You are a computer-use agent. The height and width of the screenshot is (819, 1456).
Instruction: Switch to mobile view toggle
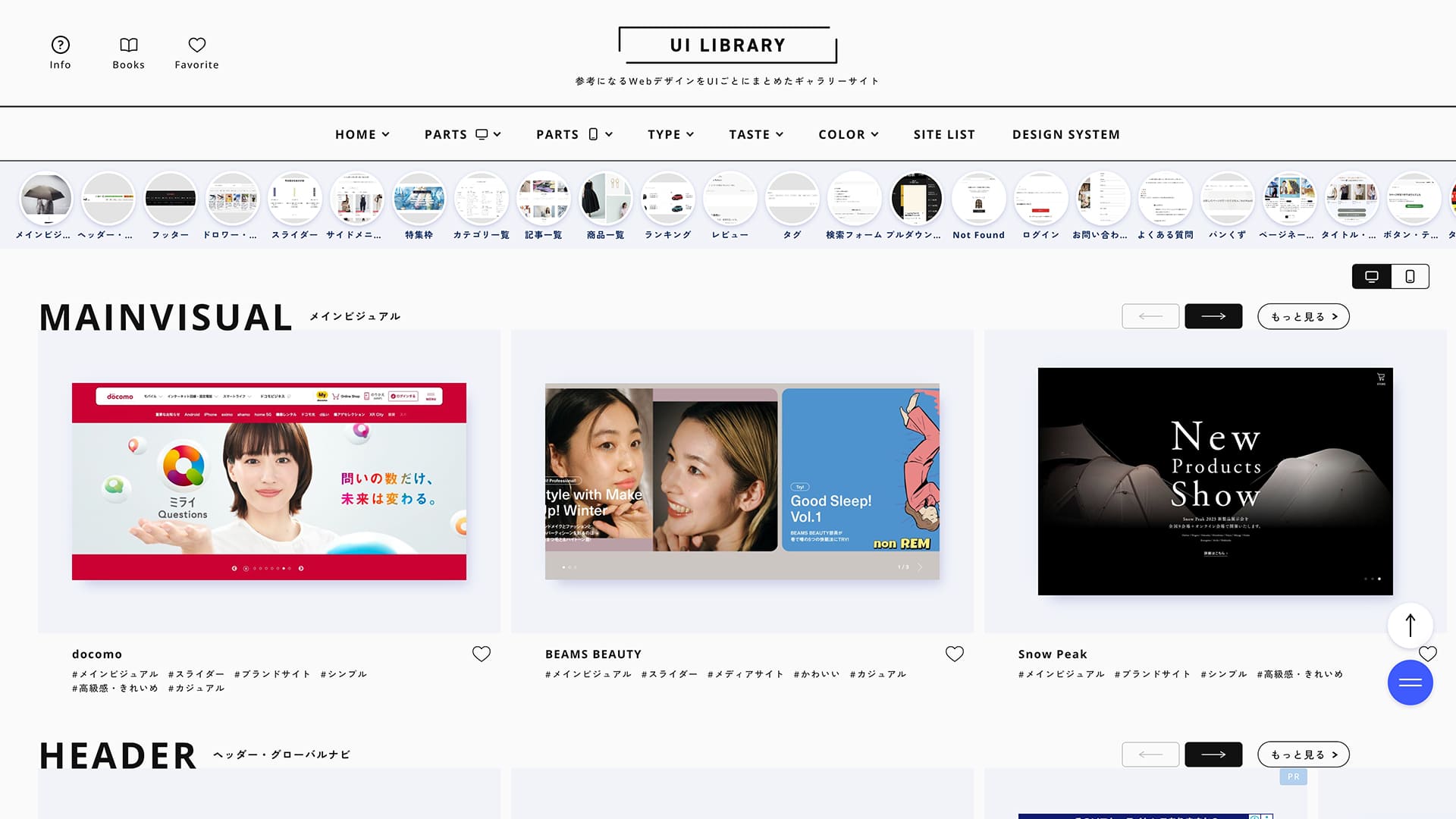[1410, 277]
